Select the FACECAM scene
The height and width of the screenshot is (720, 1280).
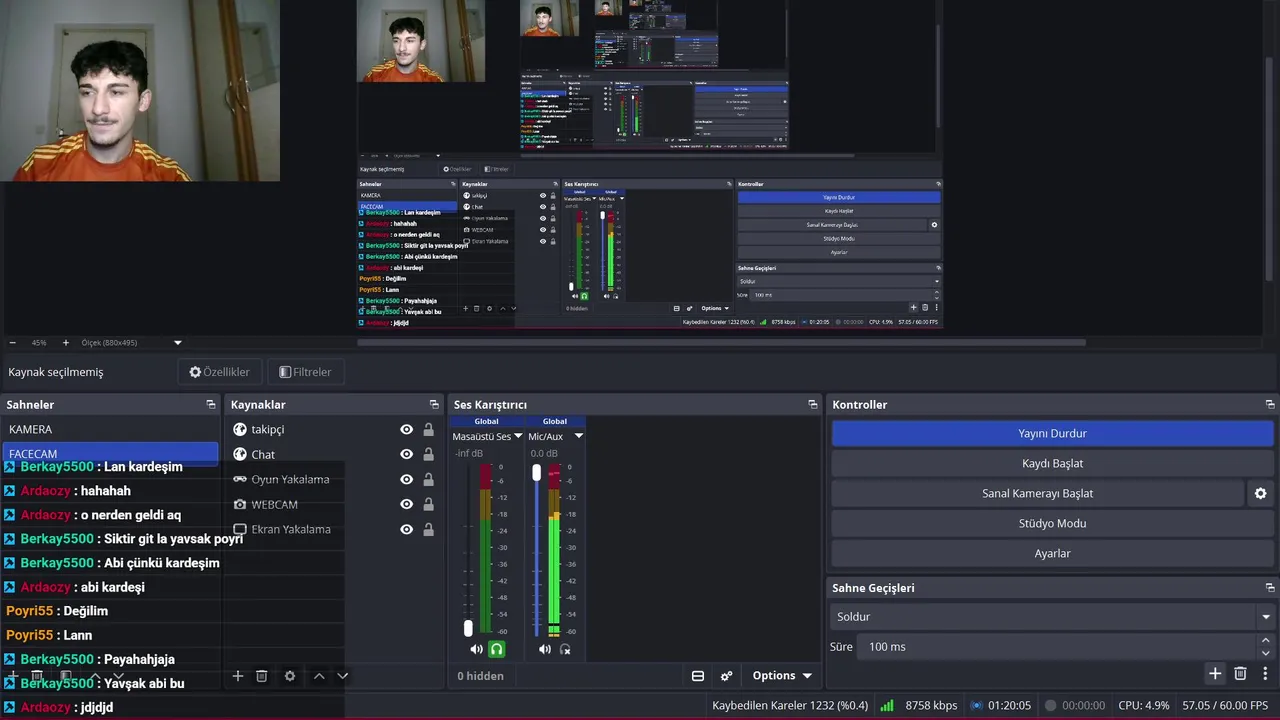[110, 453]
